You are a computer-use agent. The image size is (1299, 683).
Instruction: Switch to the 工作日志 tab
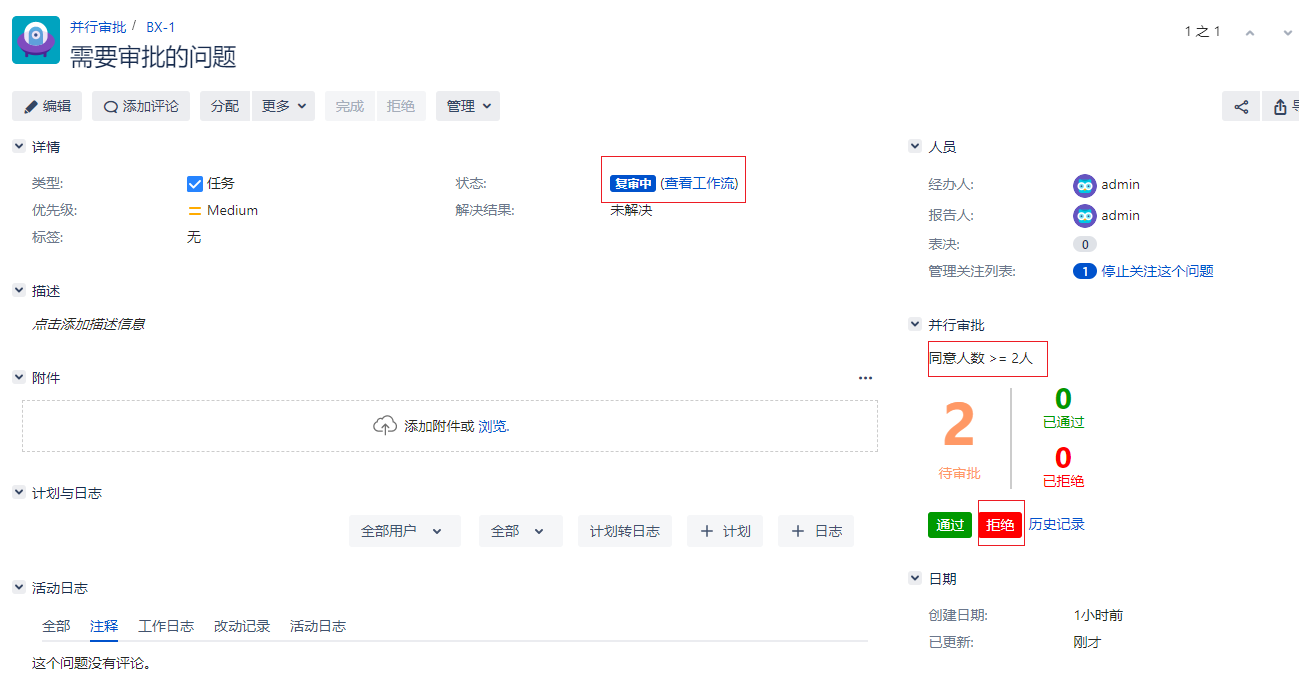tap(166, 626)
